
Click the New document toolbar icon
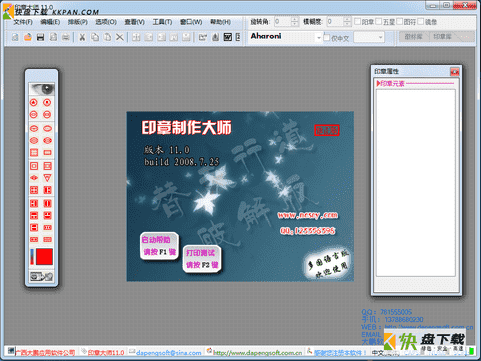click(15, 37)
